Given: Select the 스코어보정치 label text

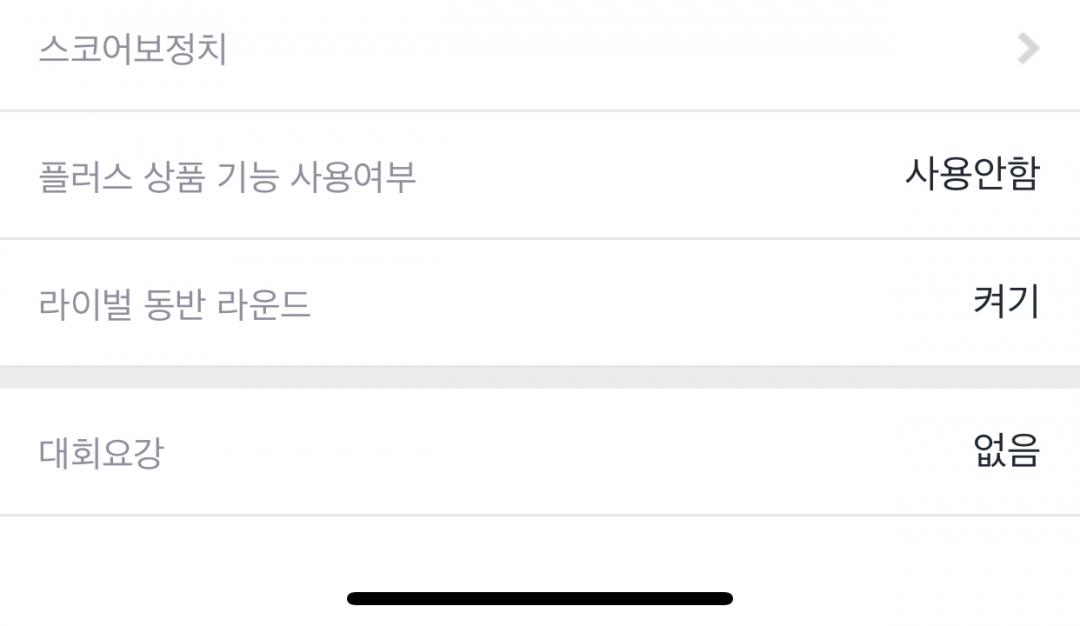Looking at the screenshot, I should click(133, 49).
